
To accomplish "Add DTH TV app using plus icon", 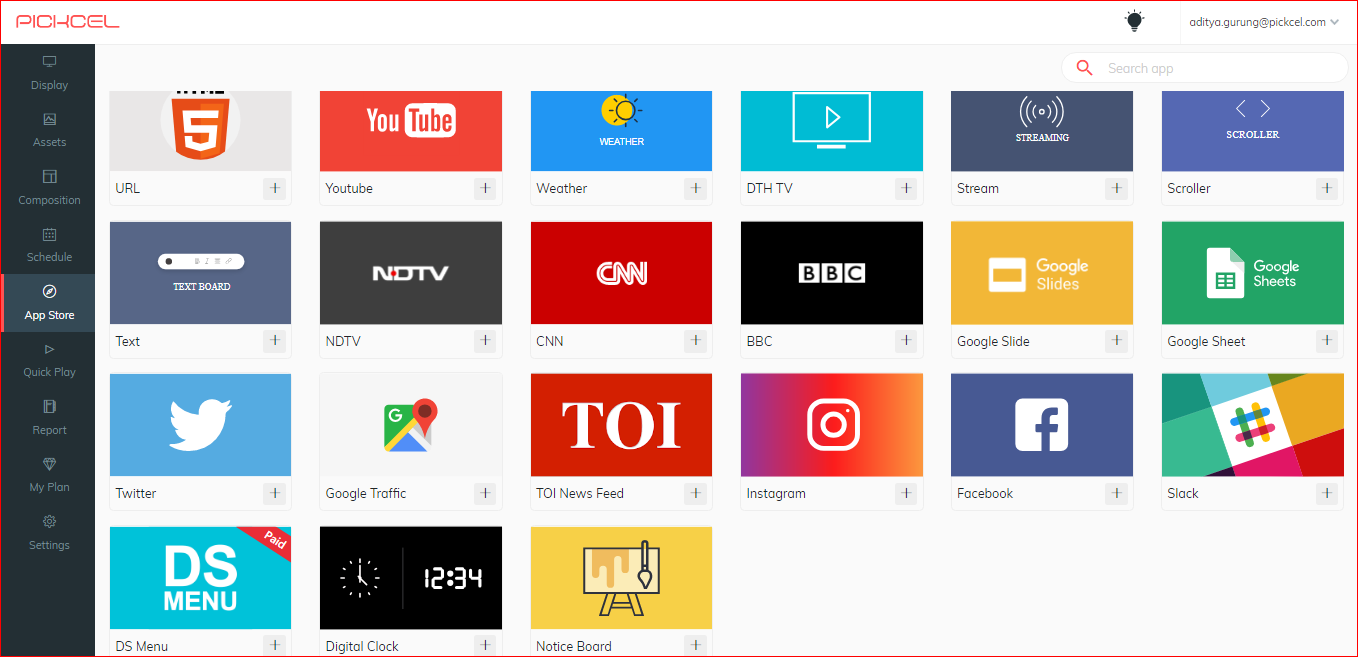I will [x=906, y=188].
